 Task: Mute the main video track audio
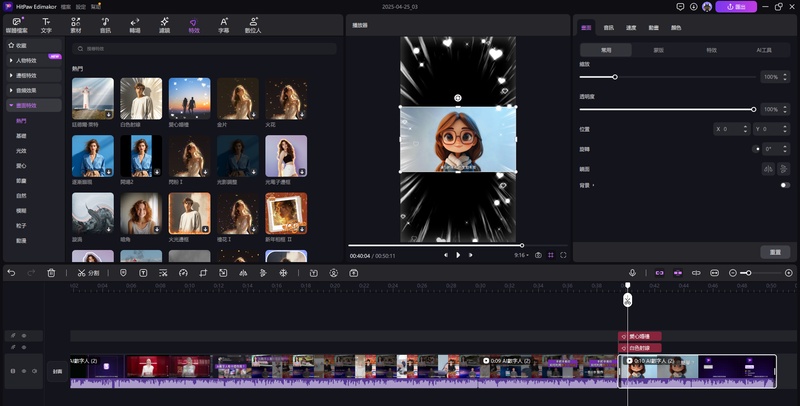click(35, 371)
